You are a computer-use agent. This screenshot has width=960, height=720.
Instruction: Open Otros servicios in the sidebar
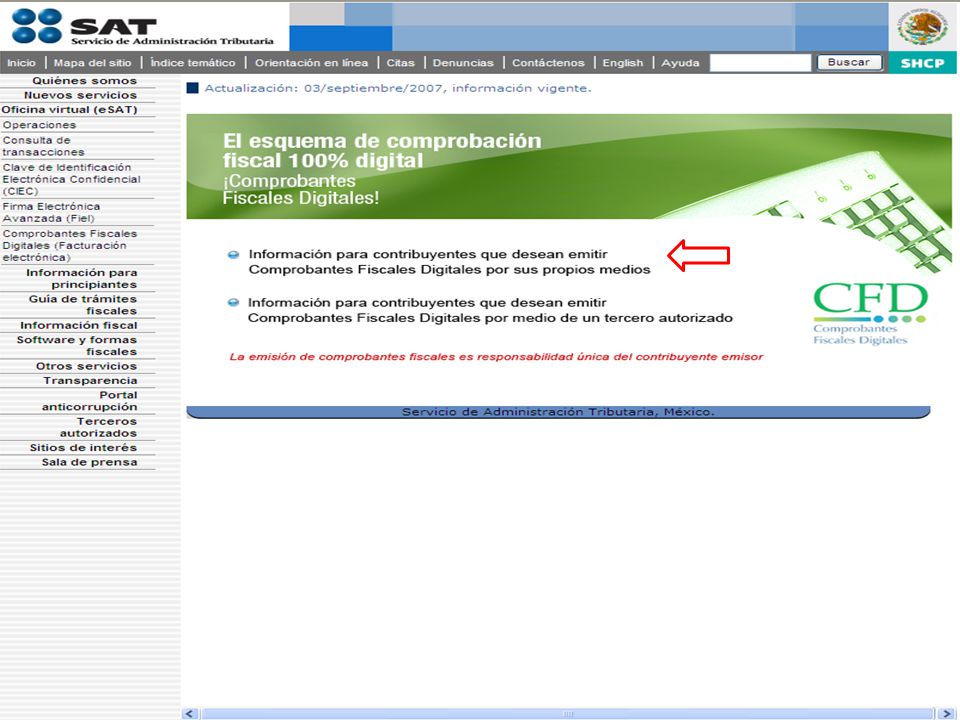click(86, 366)
